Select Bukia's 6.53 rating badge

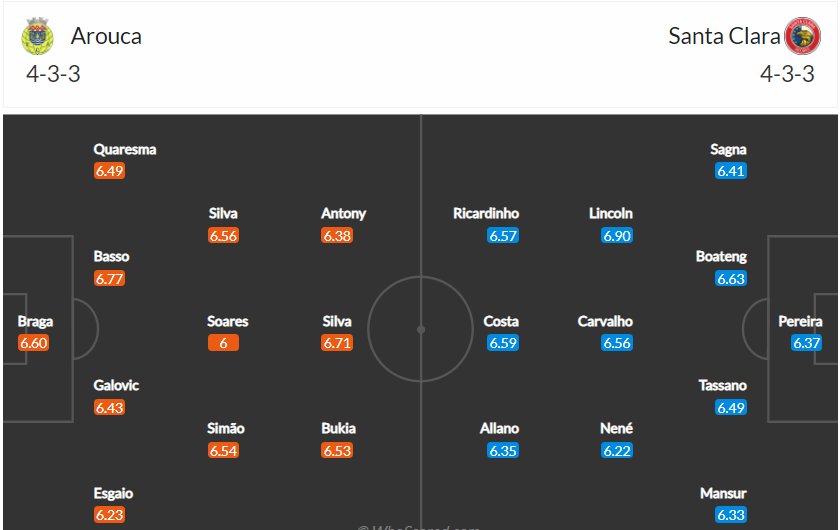coord(337,451)
